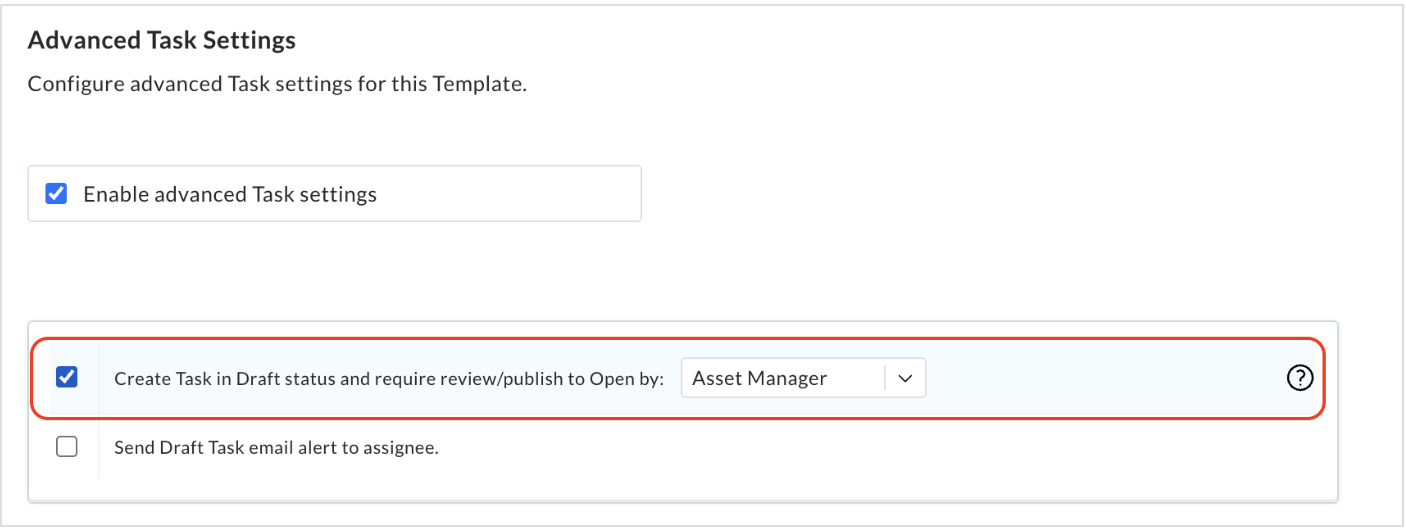Open the Asset Manager reviewer dropdown
Image resolution: width=1406 pixels, height=530 pixels.
pyautogui.click(x=803, y=378)
